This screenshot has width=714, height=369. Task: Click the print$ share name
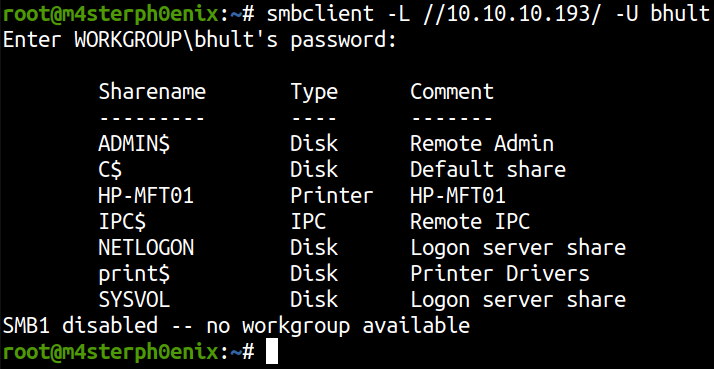134,274
